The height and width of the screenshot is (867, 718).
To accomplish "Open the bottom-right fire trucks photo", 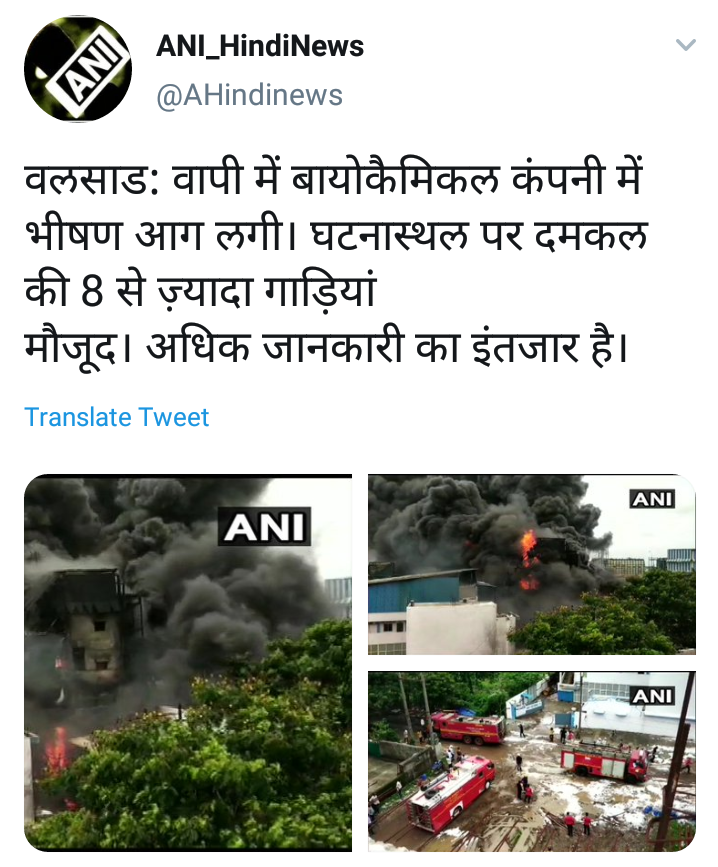I will click(x=532, y=761).
